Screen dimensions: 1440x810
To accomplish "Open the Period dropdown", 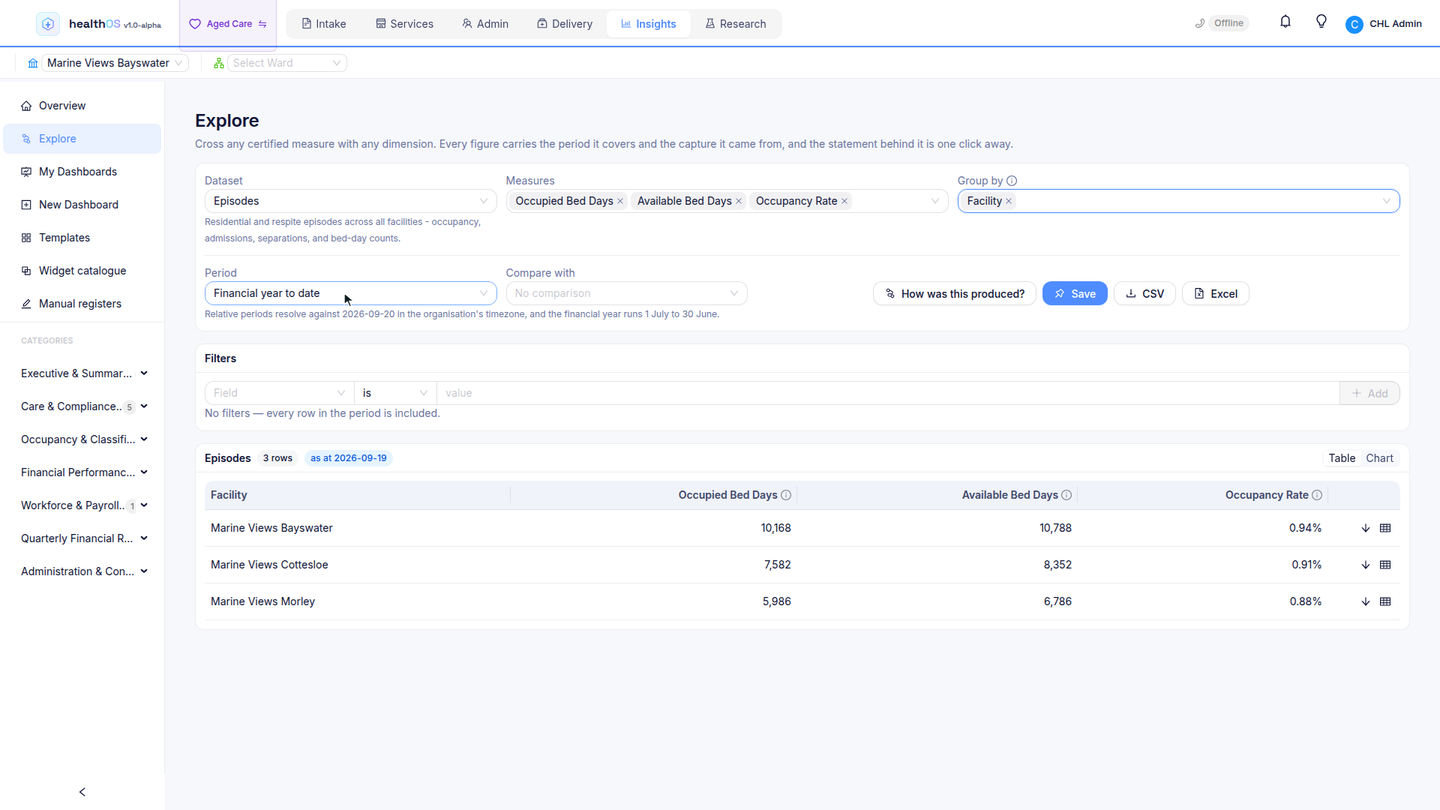I will click(350, 293).
